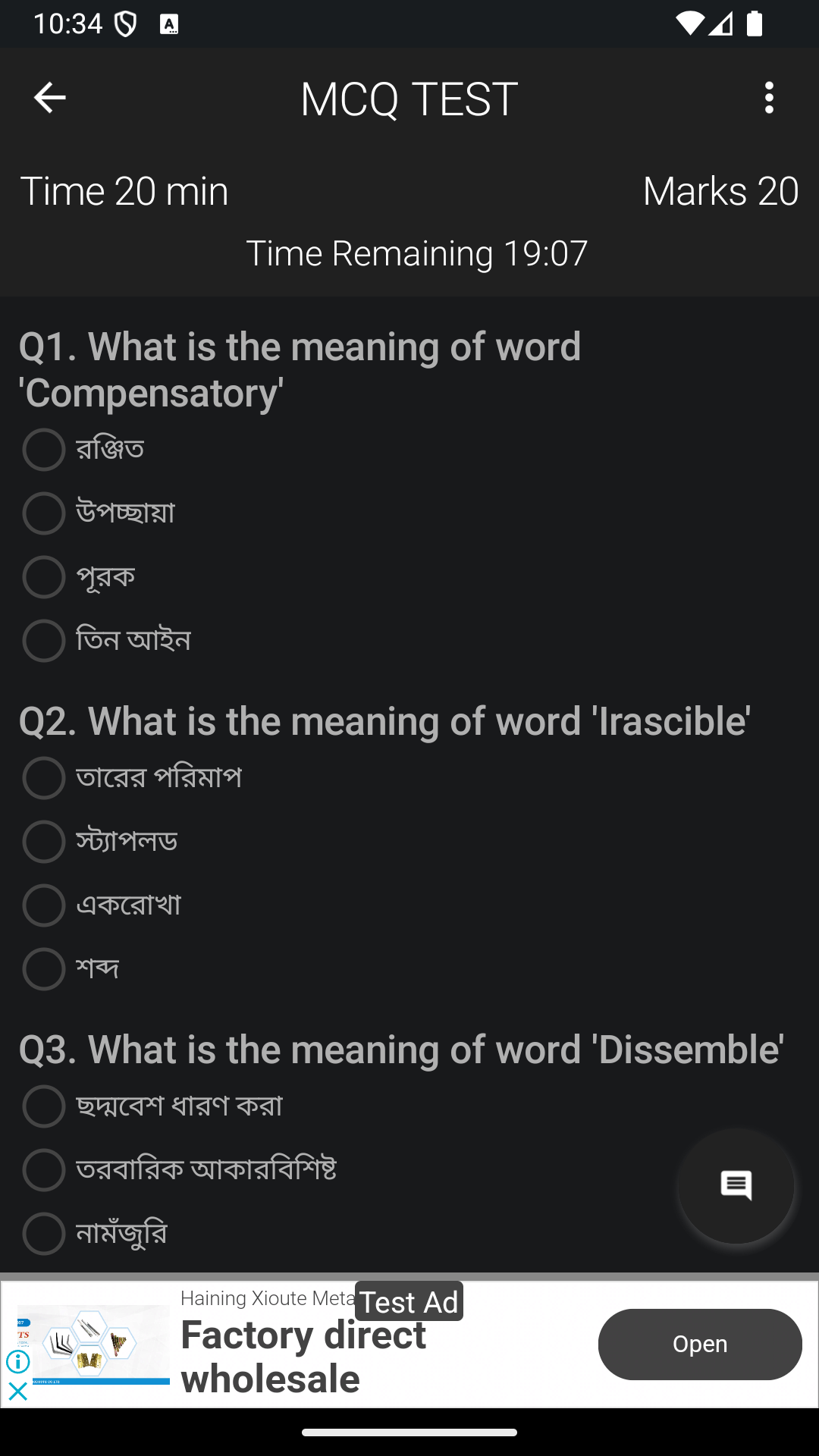
Task: Tap the battery icon in status bar
Action: (x=755, y=24)
